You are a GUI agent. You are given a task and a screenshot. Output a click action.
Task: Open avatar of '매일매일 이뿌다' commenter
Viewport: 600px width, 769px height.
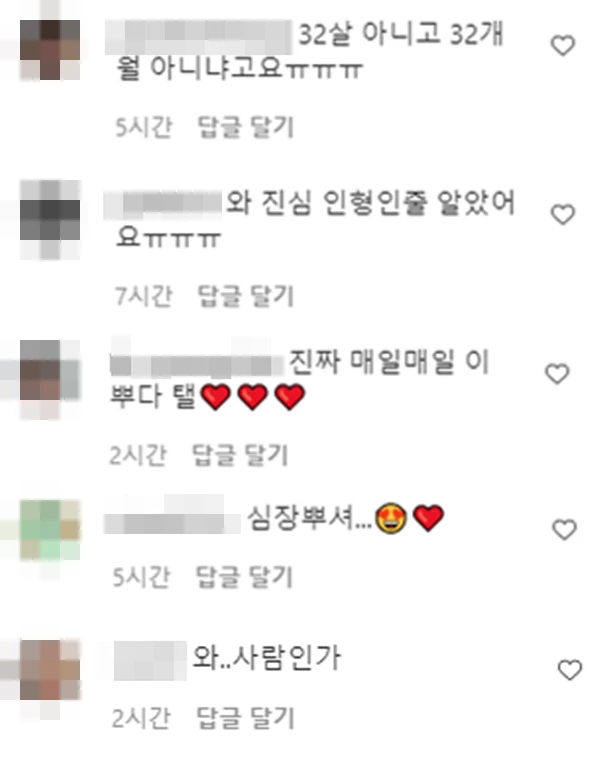50,370
